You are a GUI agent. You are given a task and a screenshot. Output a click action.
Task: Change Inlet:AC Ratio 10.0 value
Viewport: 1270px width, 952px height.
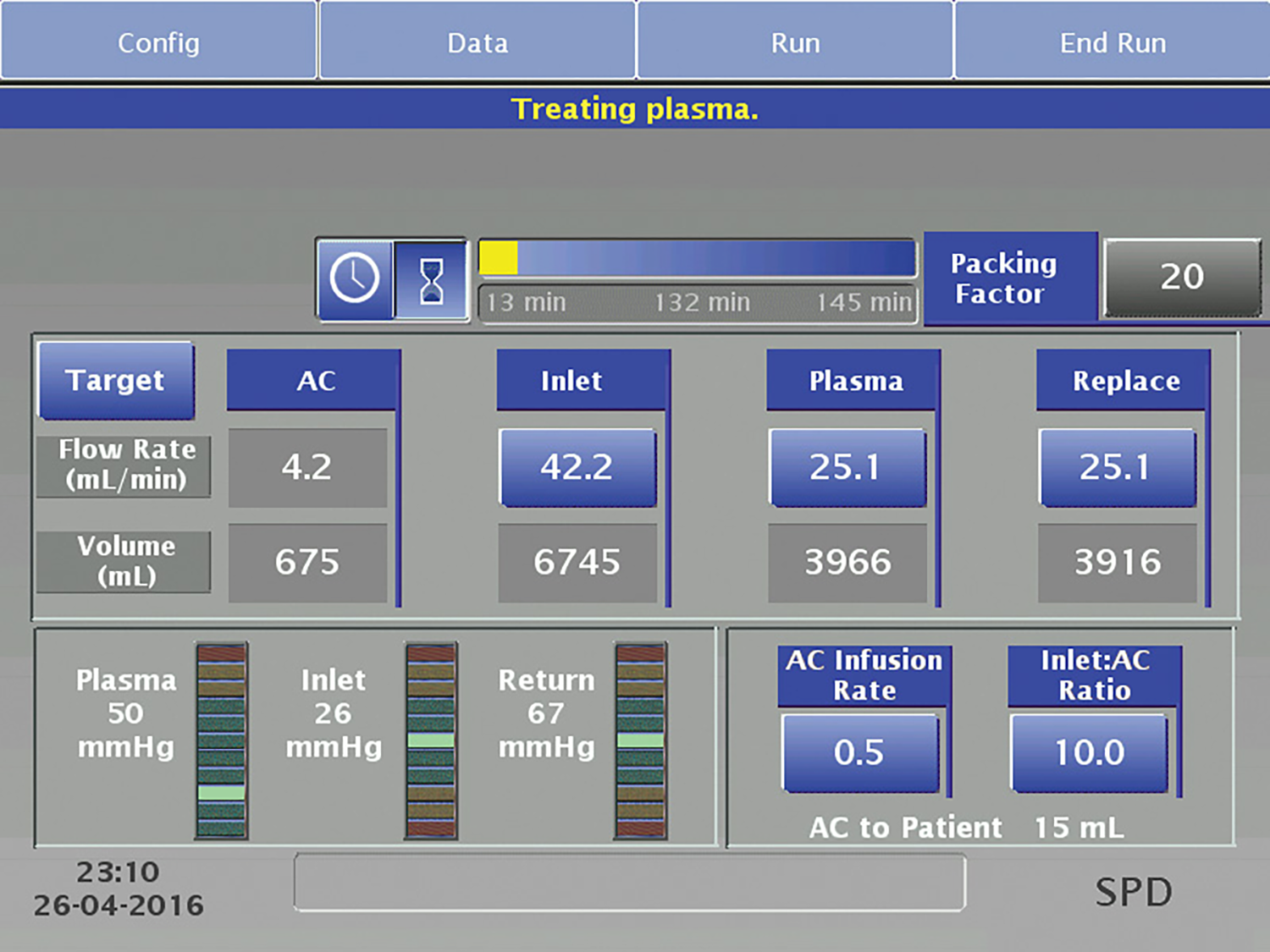click(1090, 752)
